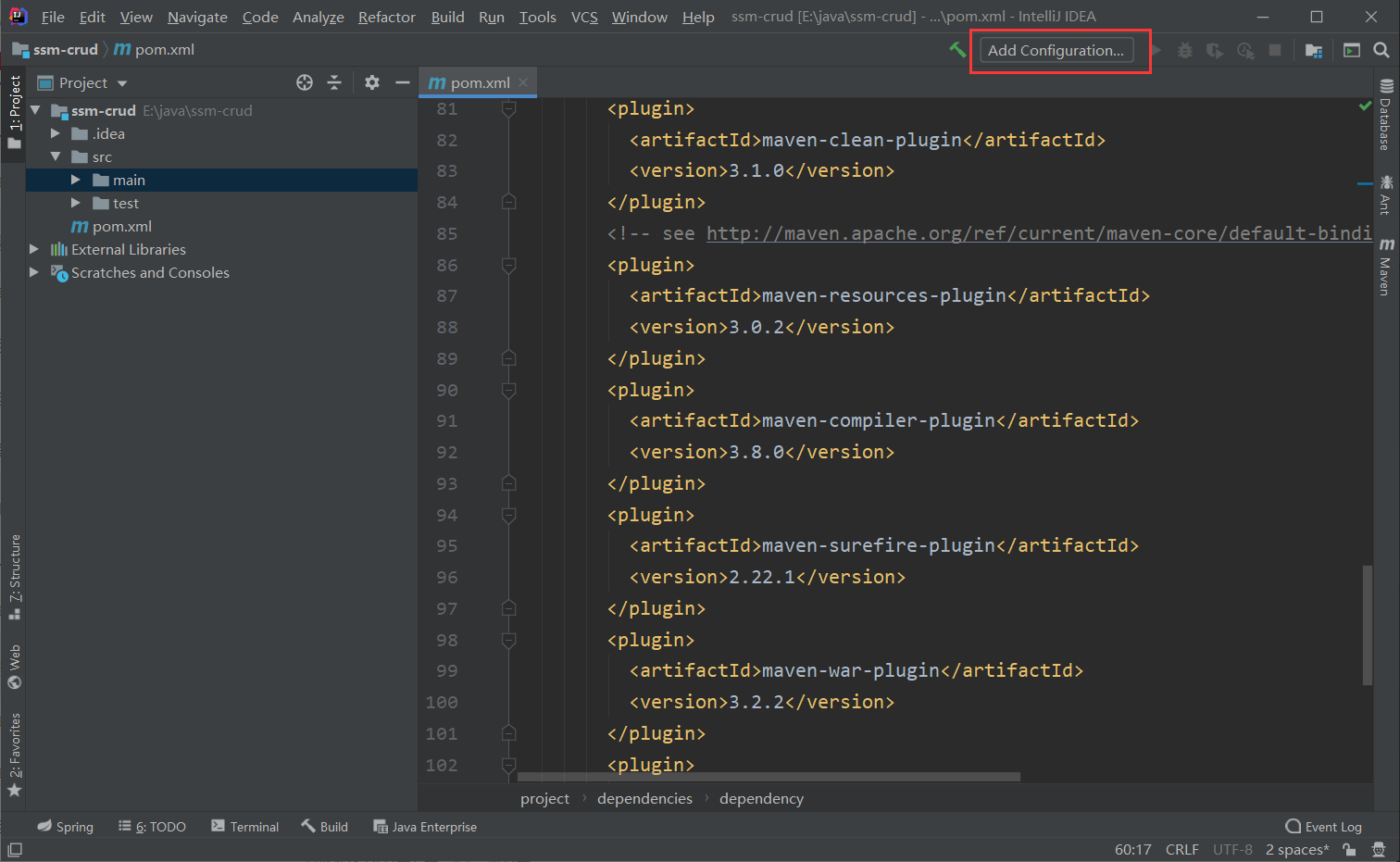Open Project panel settings gear
The image size is (1400, 862).
point(372,82)
